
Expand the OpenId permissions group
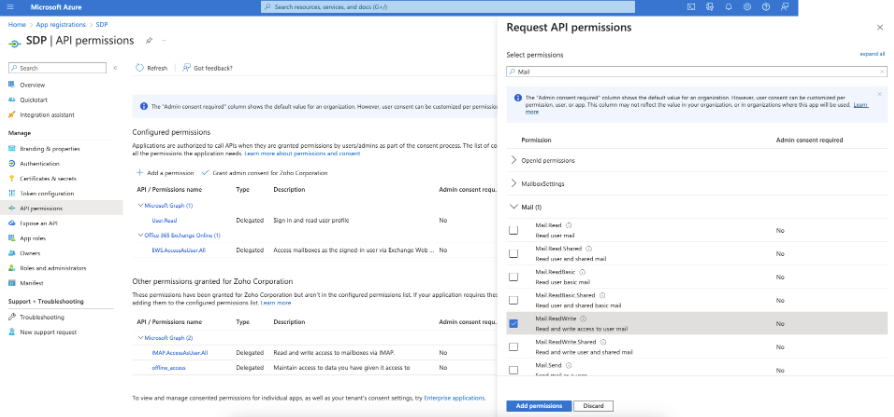click(x=514, y=160)
